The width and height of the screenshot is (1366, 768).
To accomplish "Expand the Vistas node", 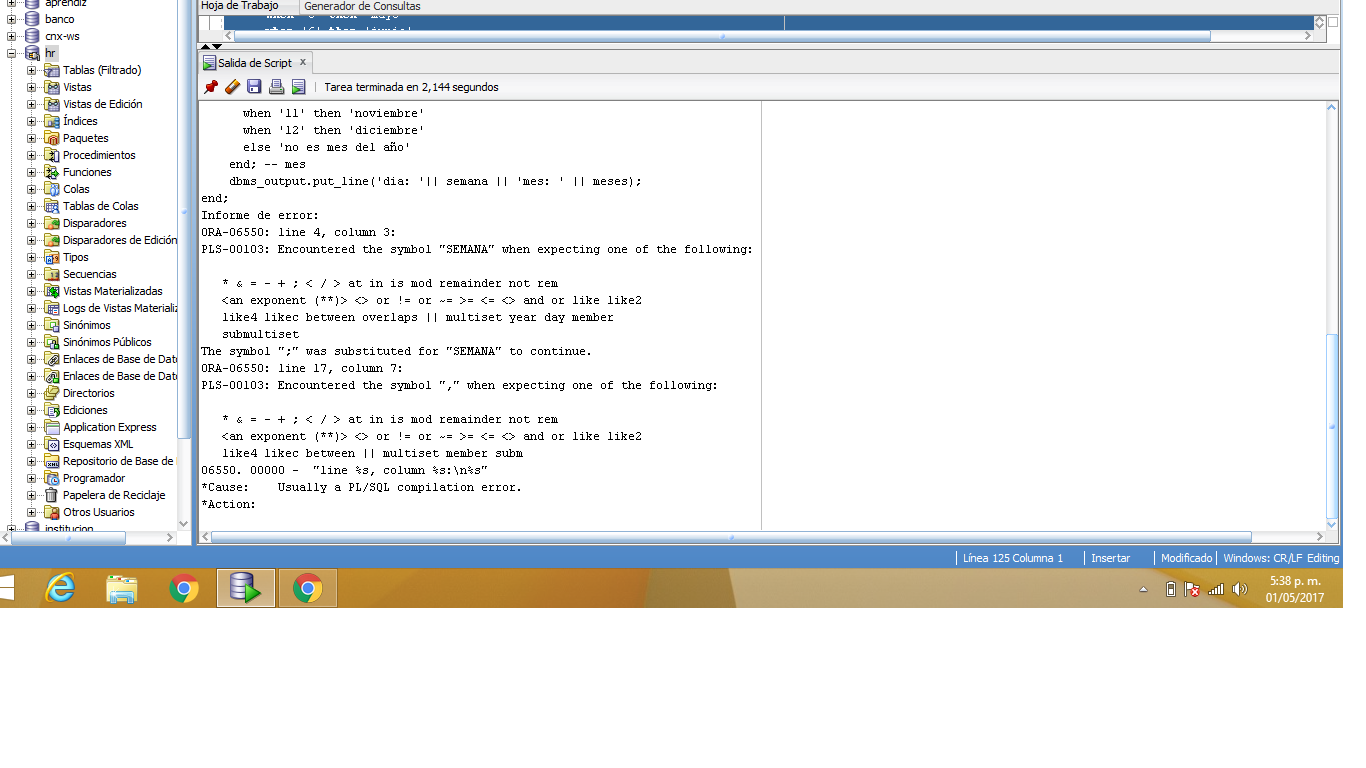I will (32, 87).
